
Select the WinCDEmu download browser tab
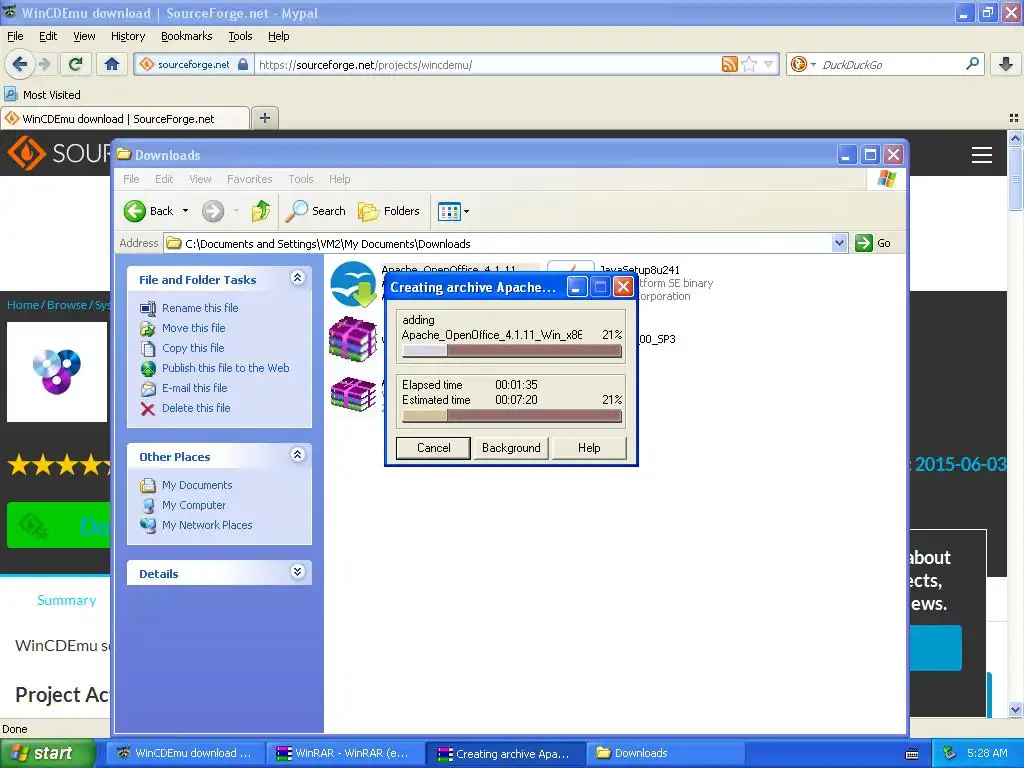pos(125,118)
